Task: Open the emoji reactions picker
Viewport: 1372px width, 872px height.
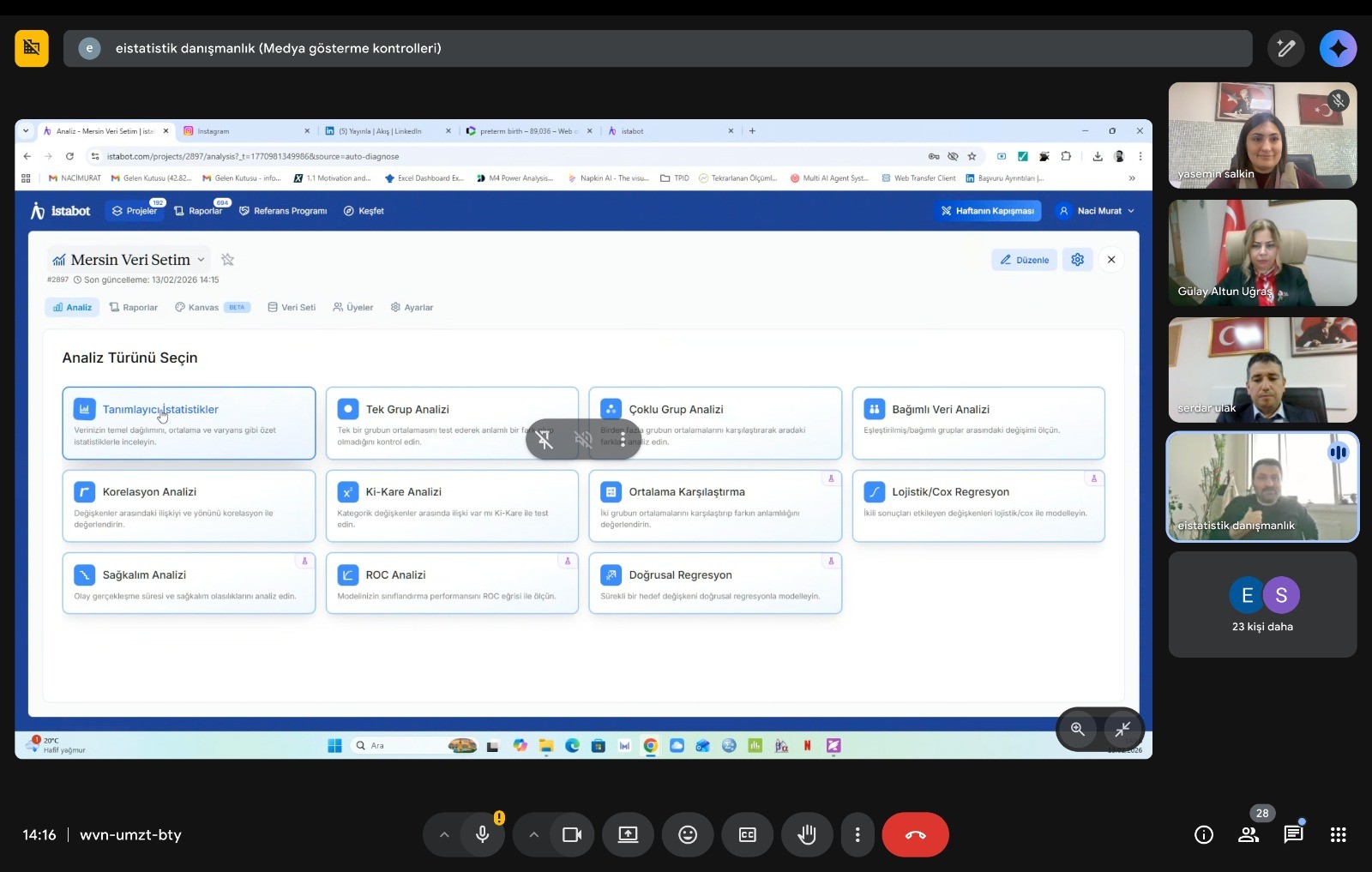Action: pyautogui.click(x=688, y=834)
